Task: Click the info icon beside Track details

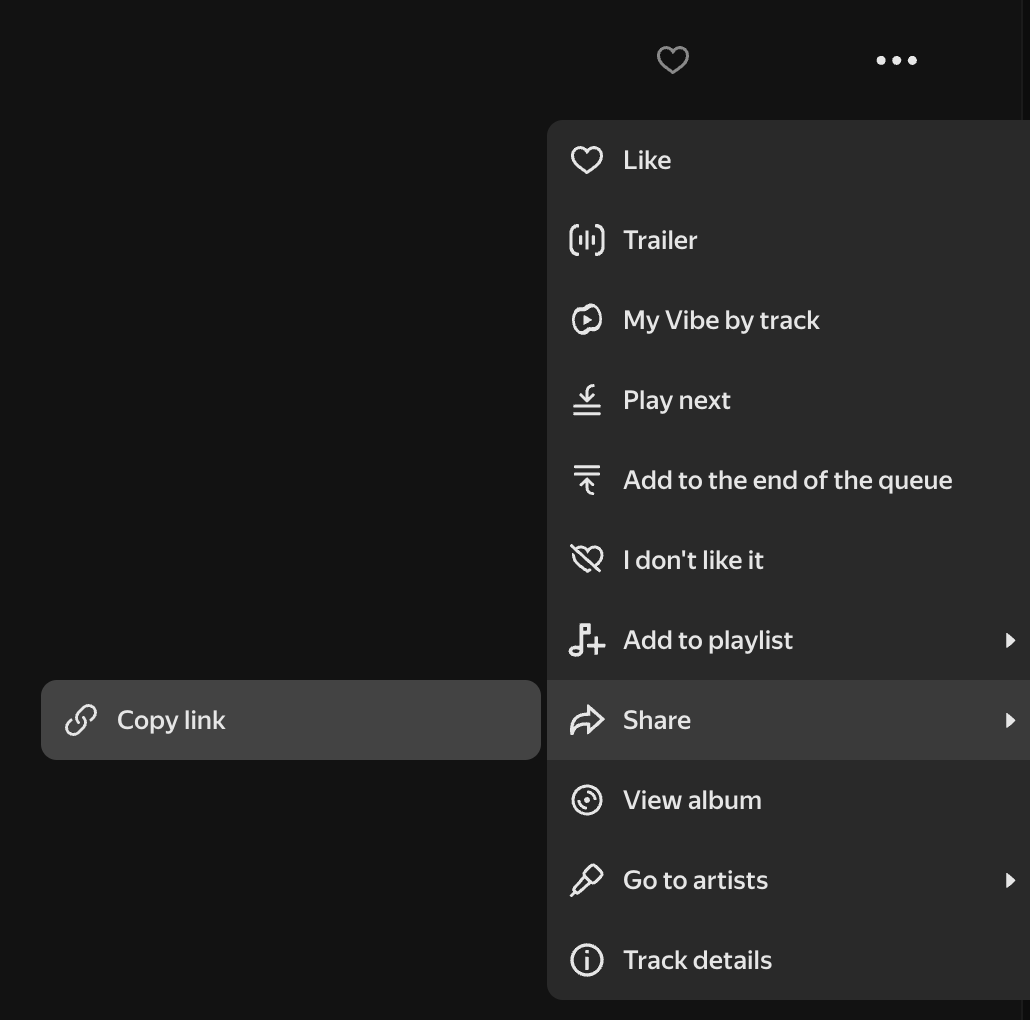Action: (587, 960)
